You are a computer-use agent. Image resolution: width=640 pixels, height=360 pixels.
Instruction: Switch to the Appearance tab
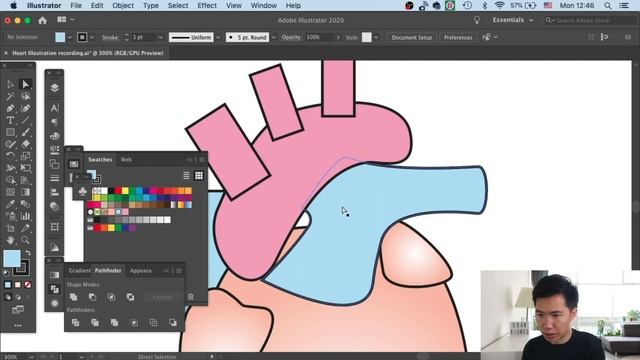click(x=140, y=271)
